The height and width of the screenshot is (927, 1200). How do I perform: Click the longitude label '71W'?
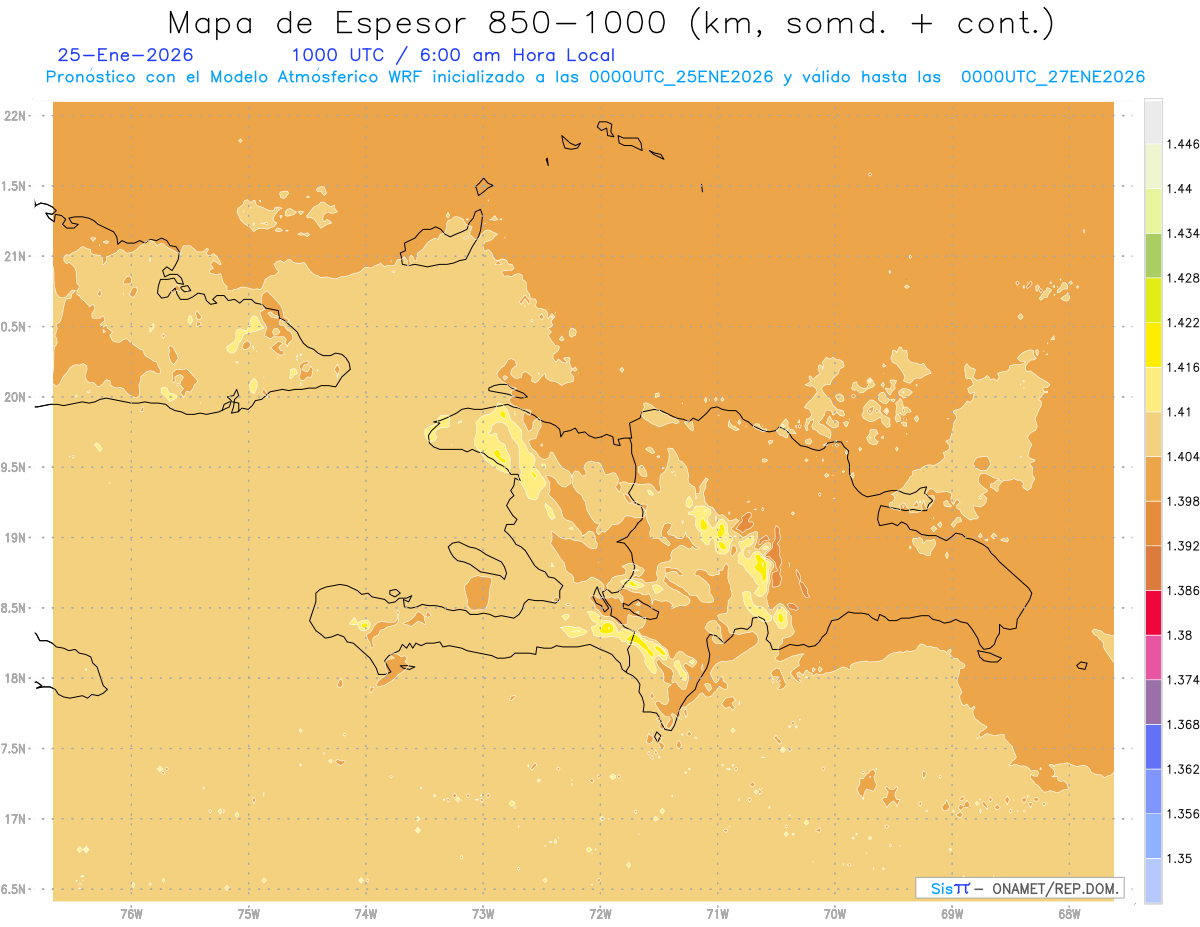coord(717,914)
